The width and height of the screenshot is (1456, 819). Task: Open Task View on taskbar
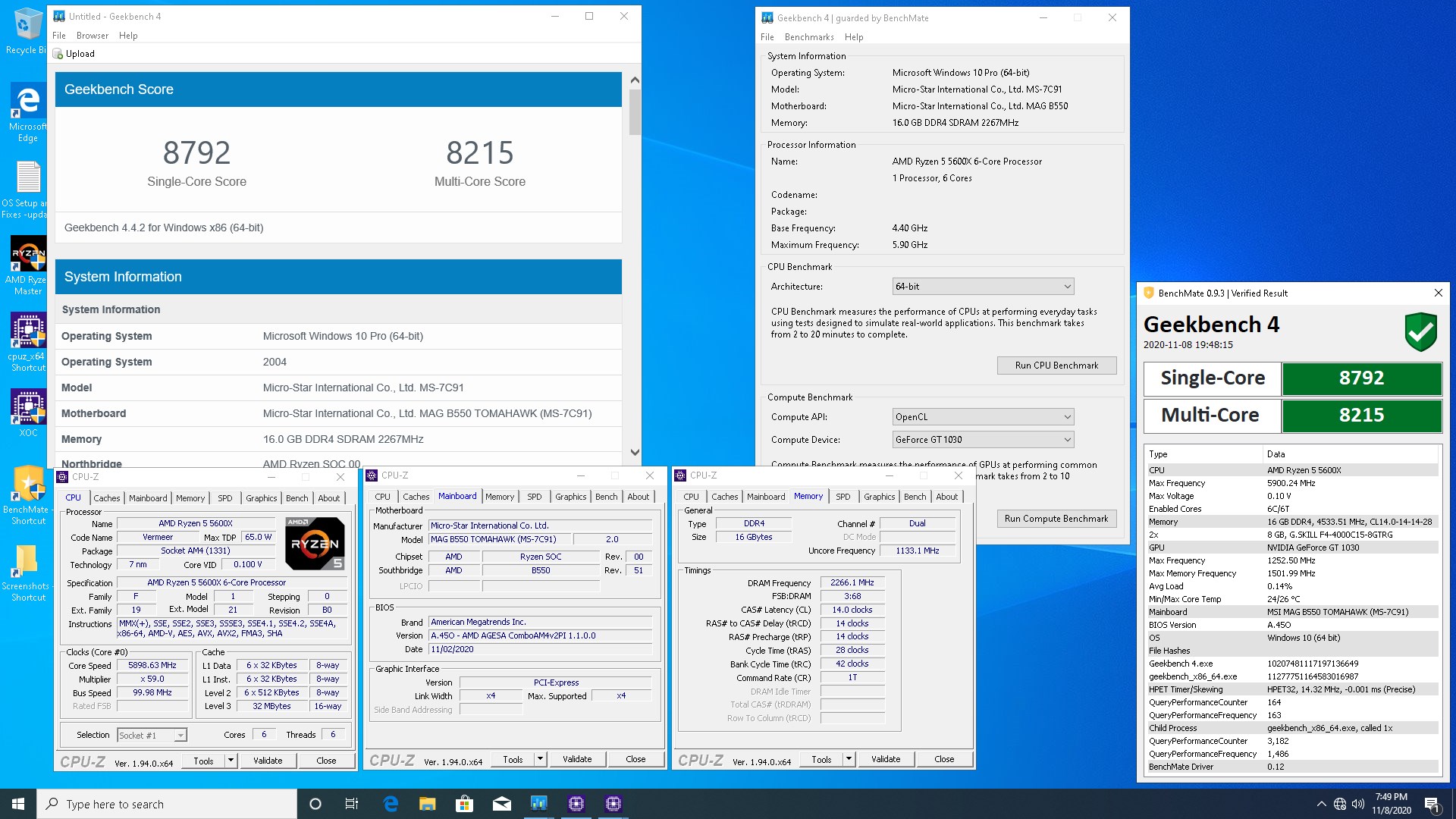point(352,804)
